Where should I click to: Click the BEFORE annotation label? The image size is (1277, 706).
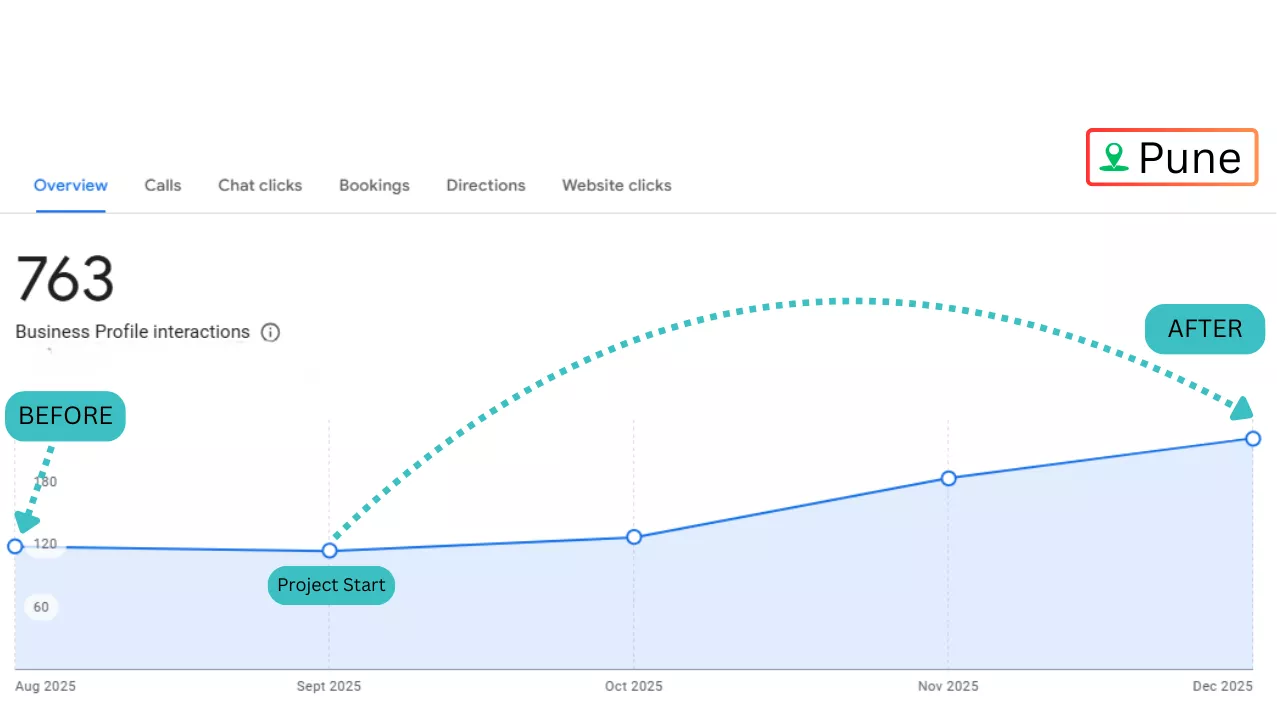tap(65, 416)
